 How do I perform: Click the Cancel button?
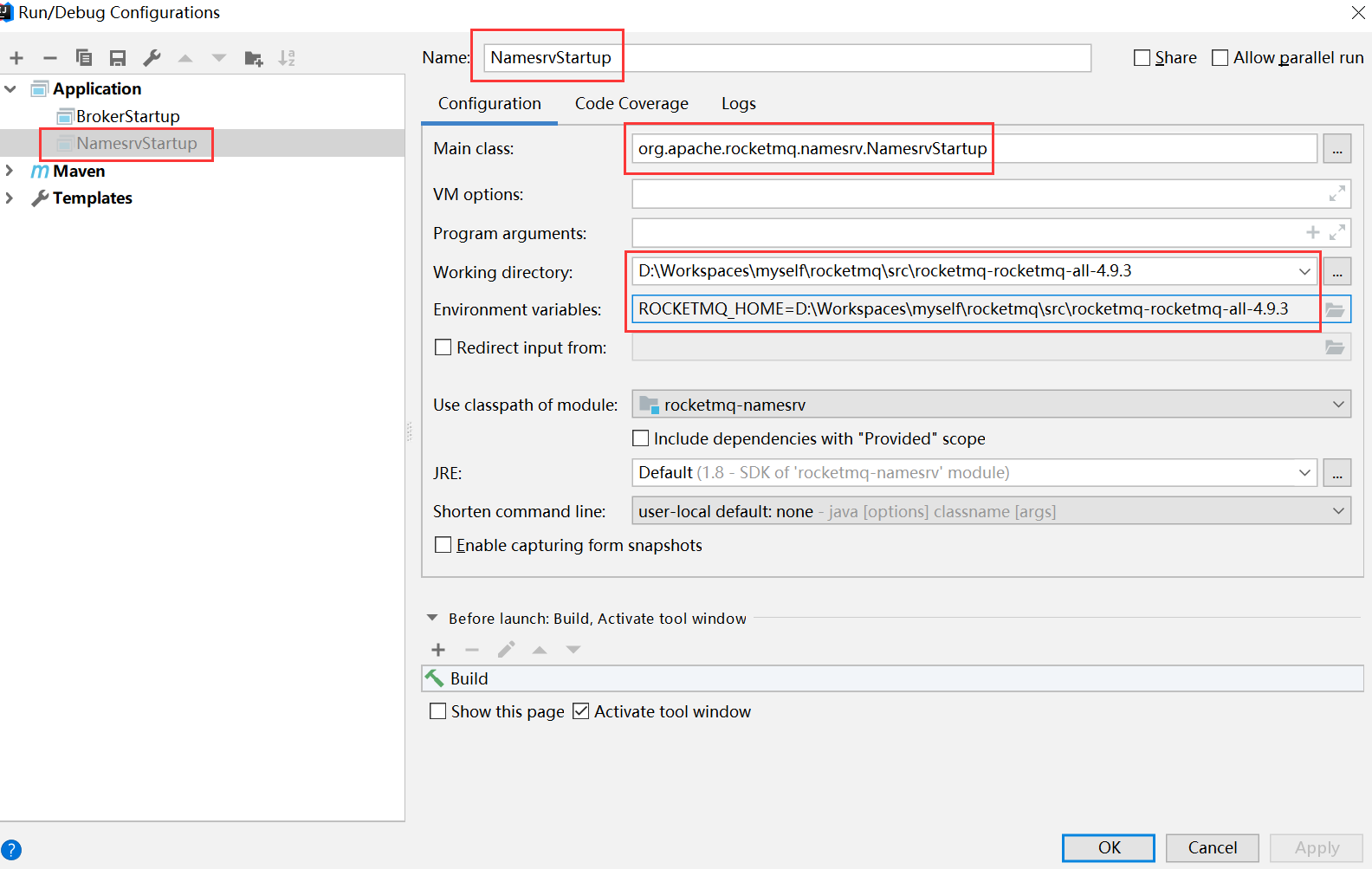click(1212, 847)
